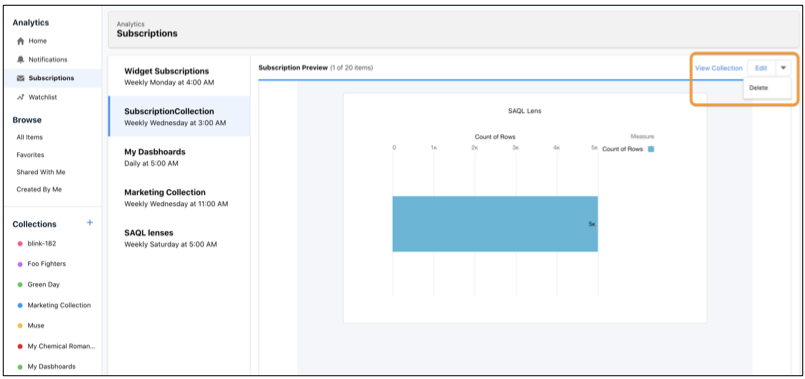Select the SAQL lenses subscription
Viewport: 805px width, 379px height.
(x=179, y=238)
